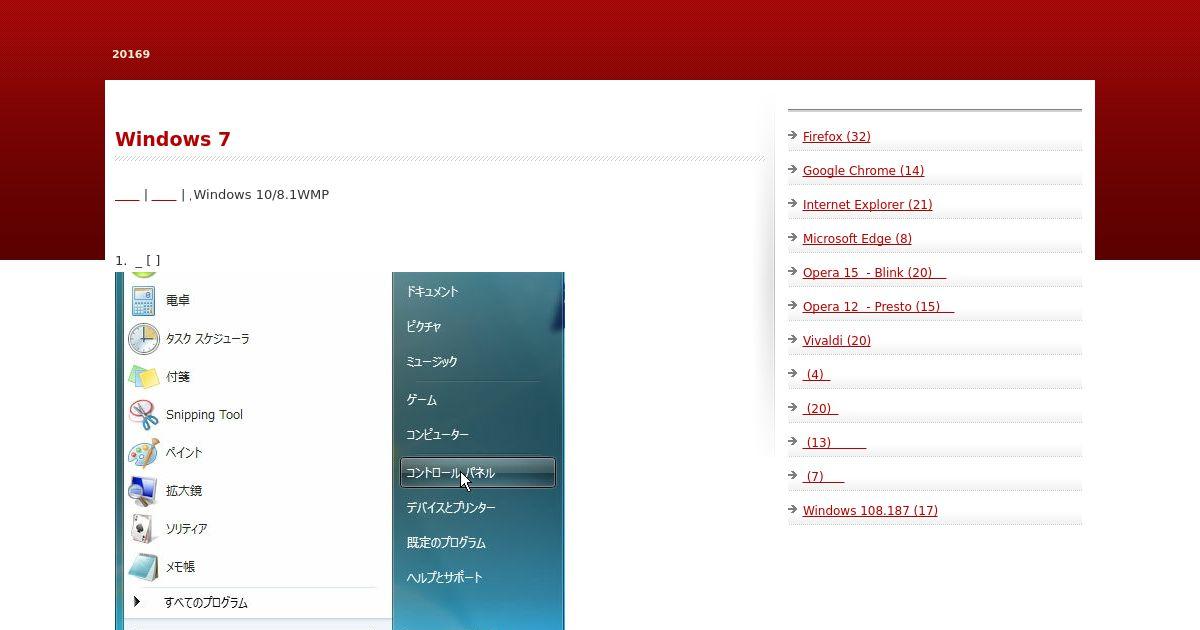
Task: Open ゲーム in Start menu
Action: coord(422,400)
